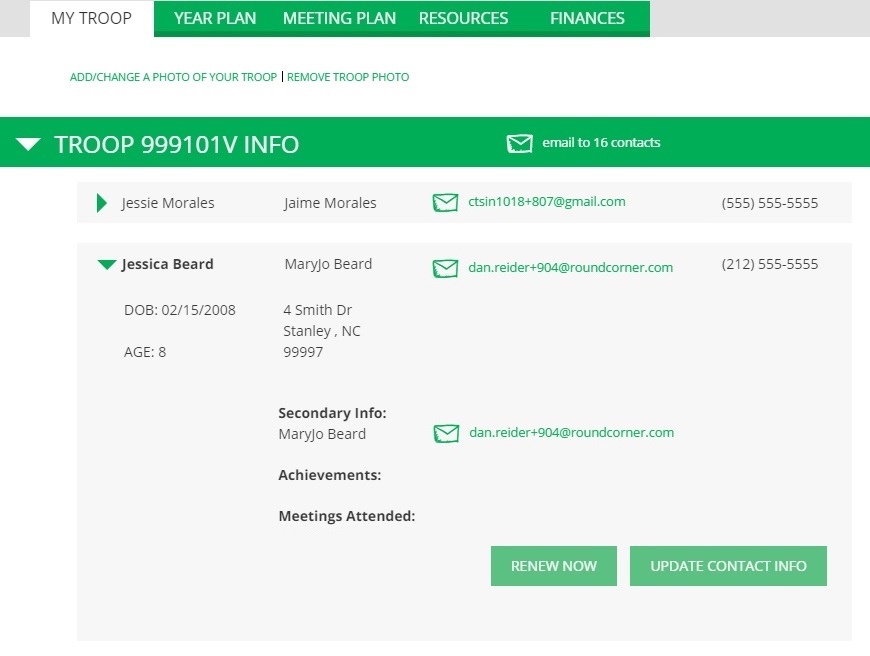The width and height of the screenshot is (870, 656).
Task: Click the Secondary Info: label
Action: coord(332,413)
